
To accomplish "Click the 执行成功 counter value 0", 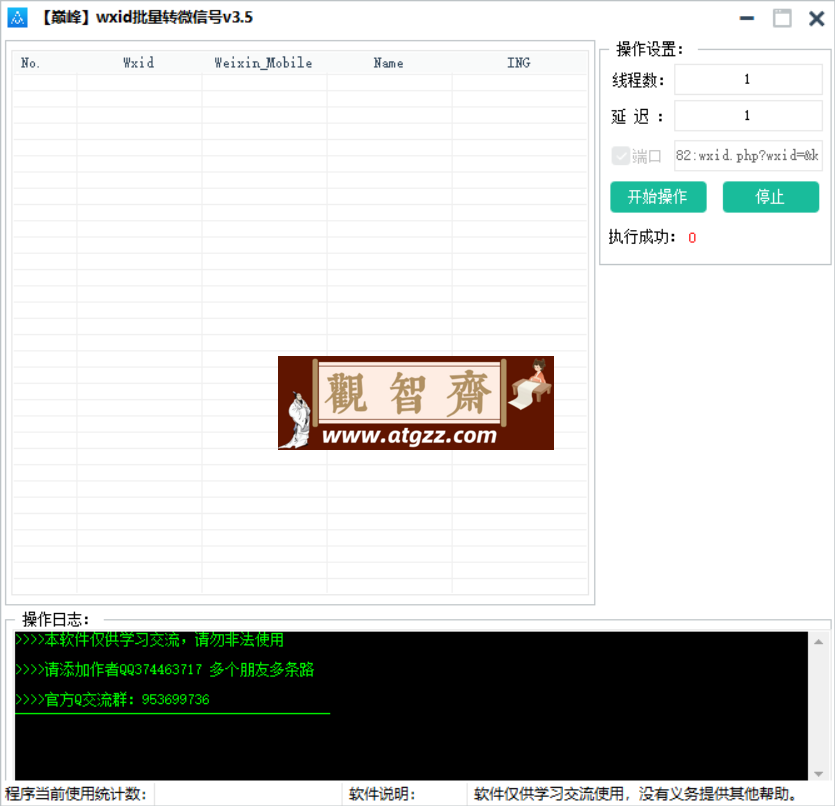I will [x=692, y=238].
